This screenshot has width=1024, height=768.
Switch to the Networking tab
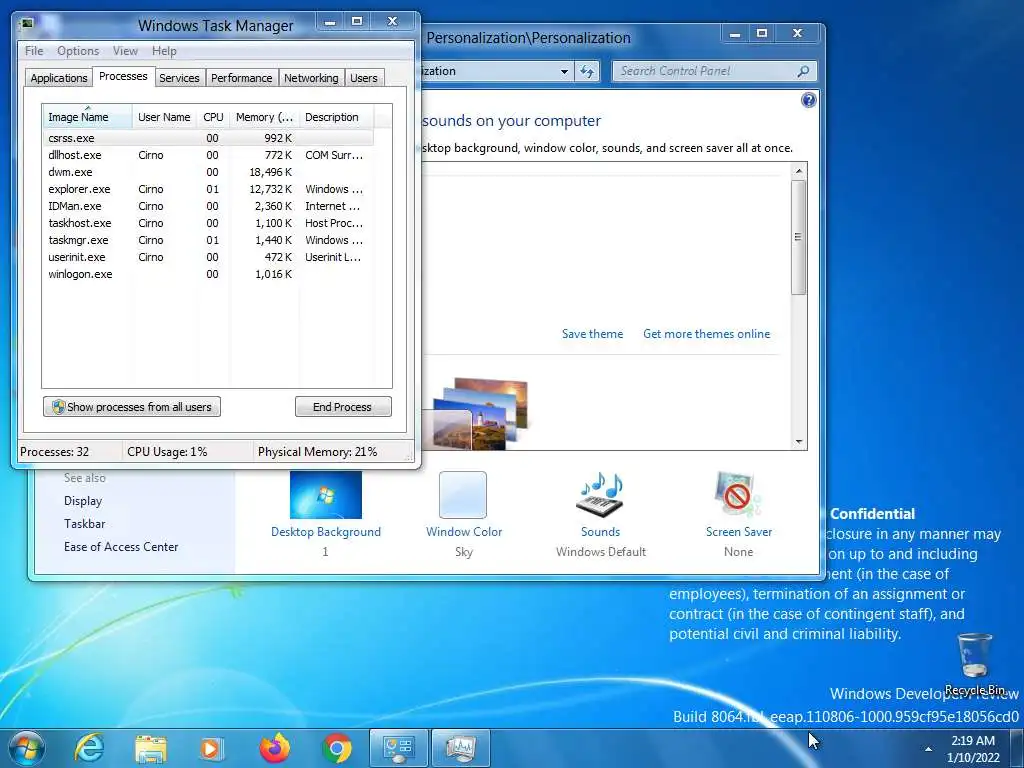[311, 78]
